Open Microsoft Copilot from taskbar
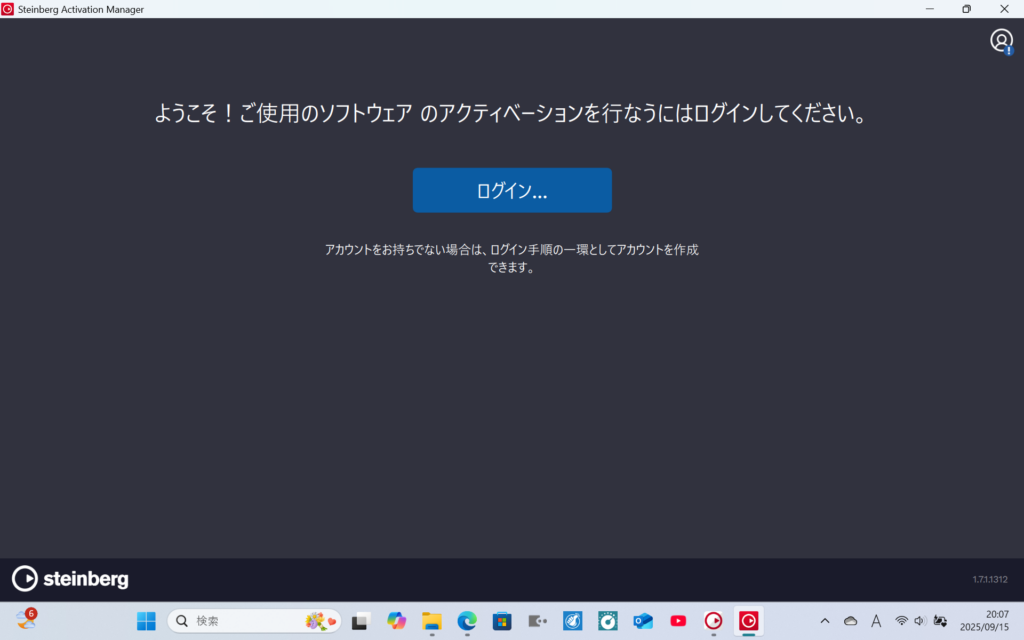 (397, 621)
